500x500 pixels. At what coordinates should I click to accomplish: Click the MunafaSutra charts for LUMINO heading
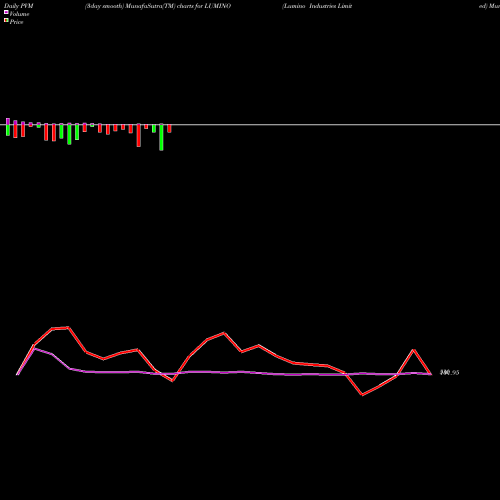158,6
